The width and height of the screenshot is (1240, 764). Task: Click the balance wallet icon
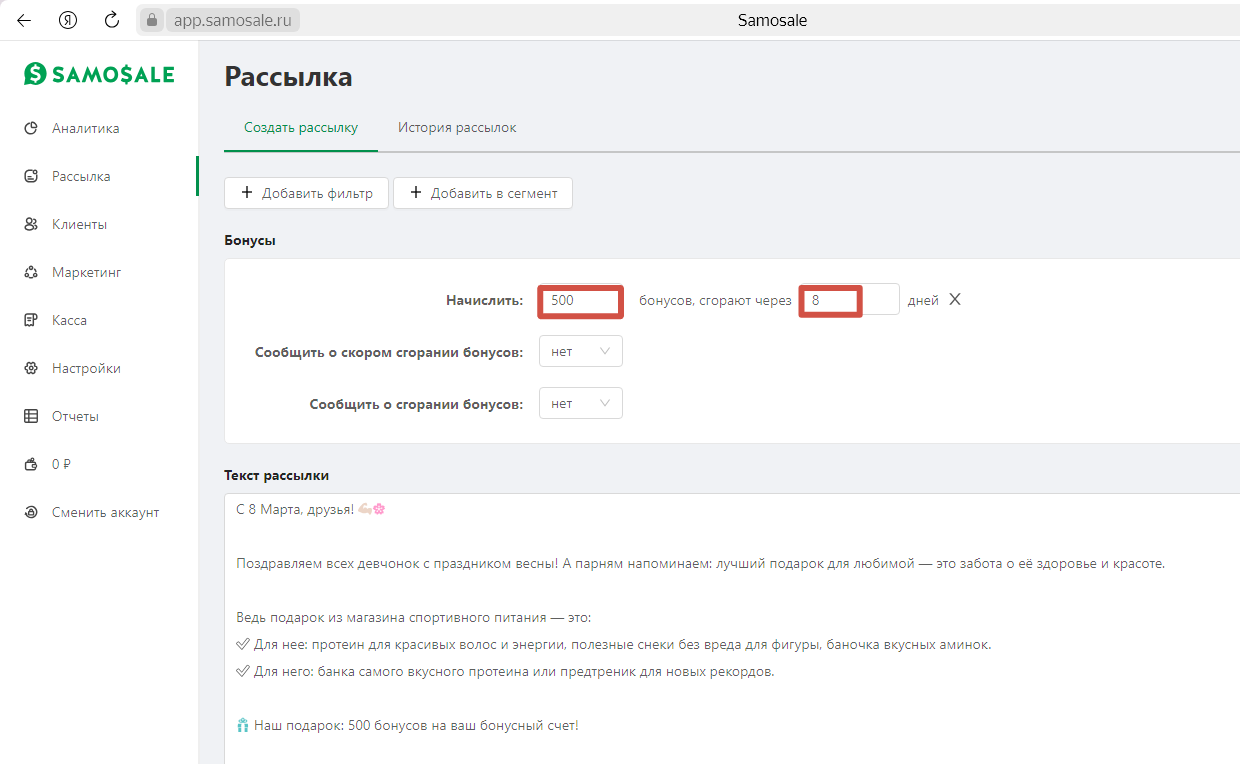[31, 464]
